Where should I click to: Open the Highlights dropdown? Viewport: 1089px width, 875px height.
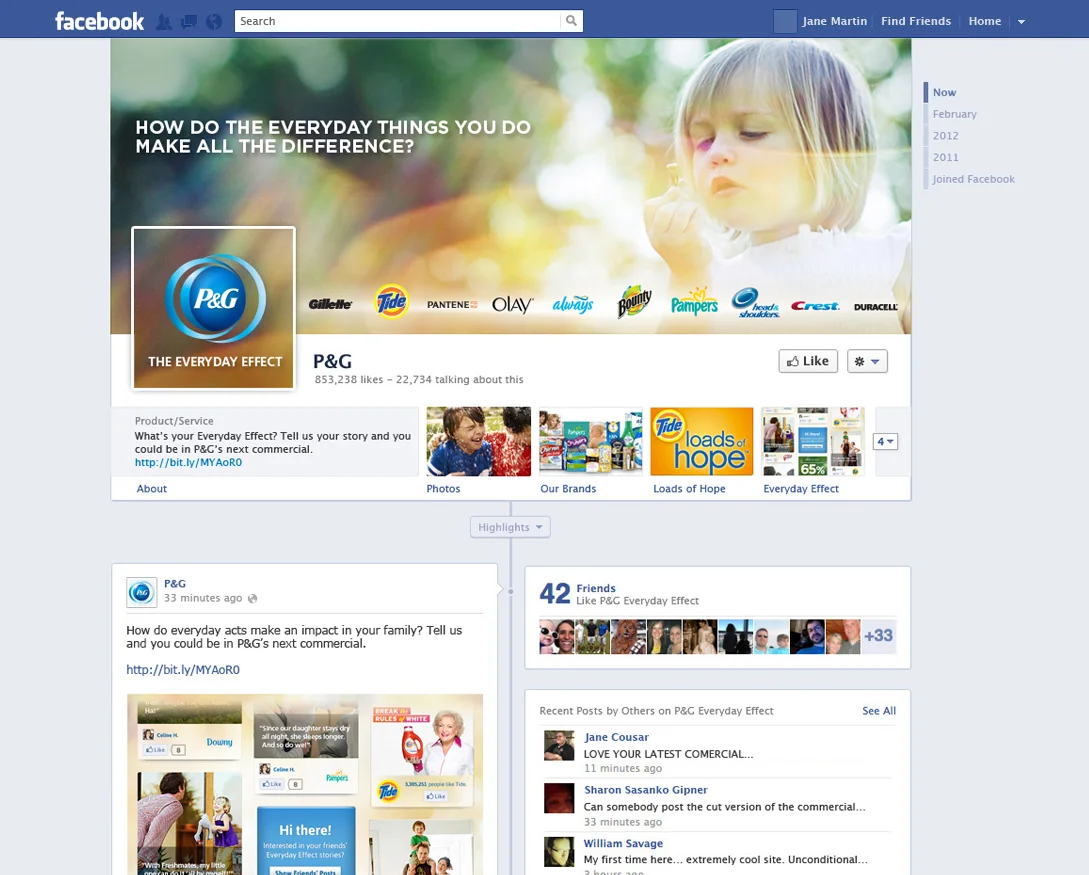(x=510, y=527)
